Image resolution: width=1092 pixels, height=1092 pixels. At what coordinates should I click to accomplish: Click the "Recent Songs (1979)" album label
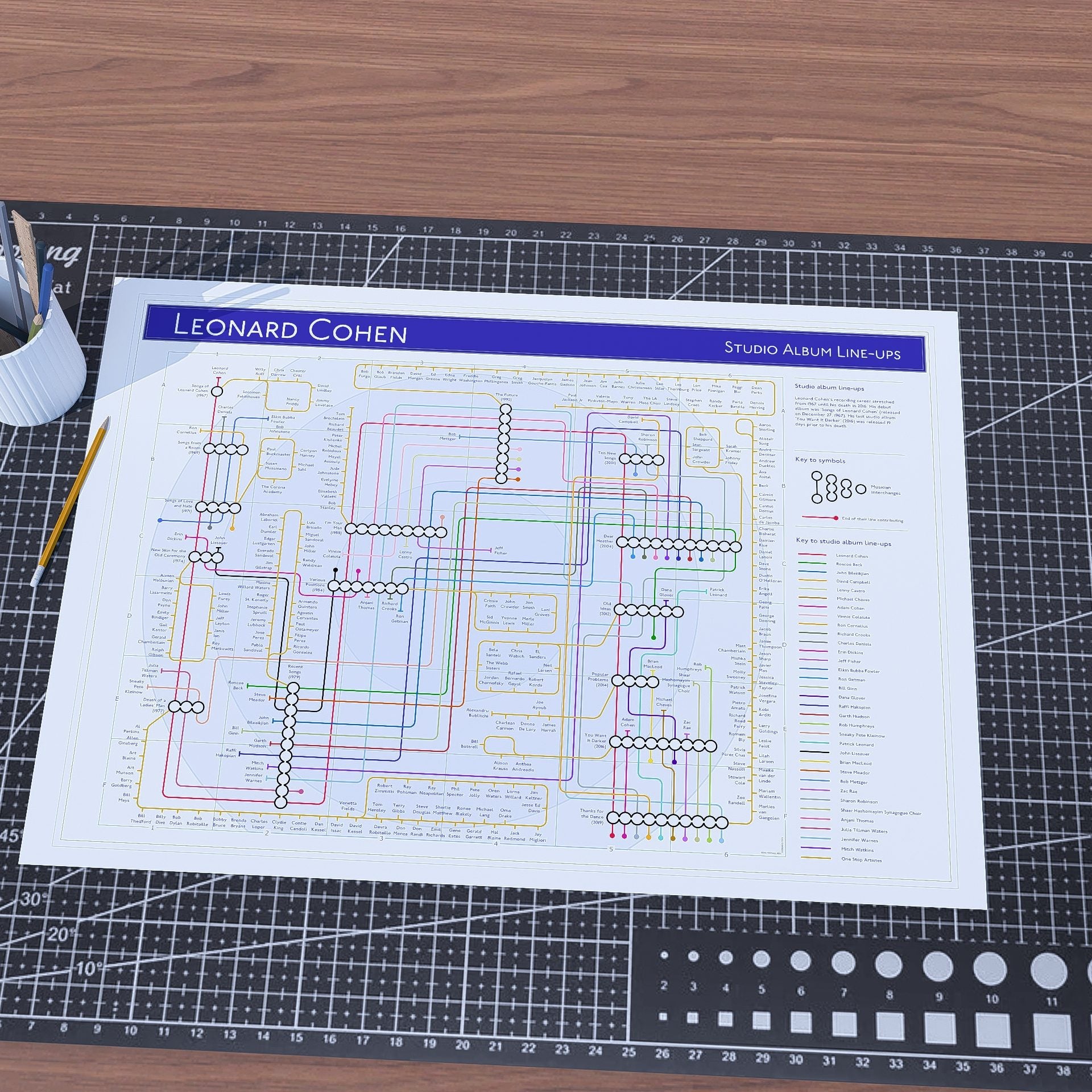(x=295, y=672)
